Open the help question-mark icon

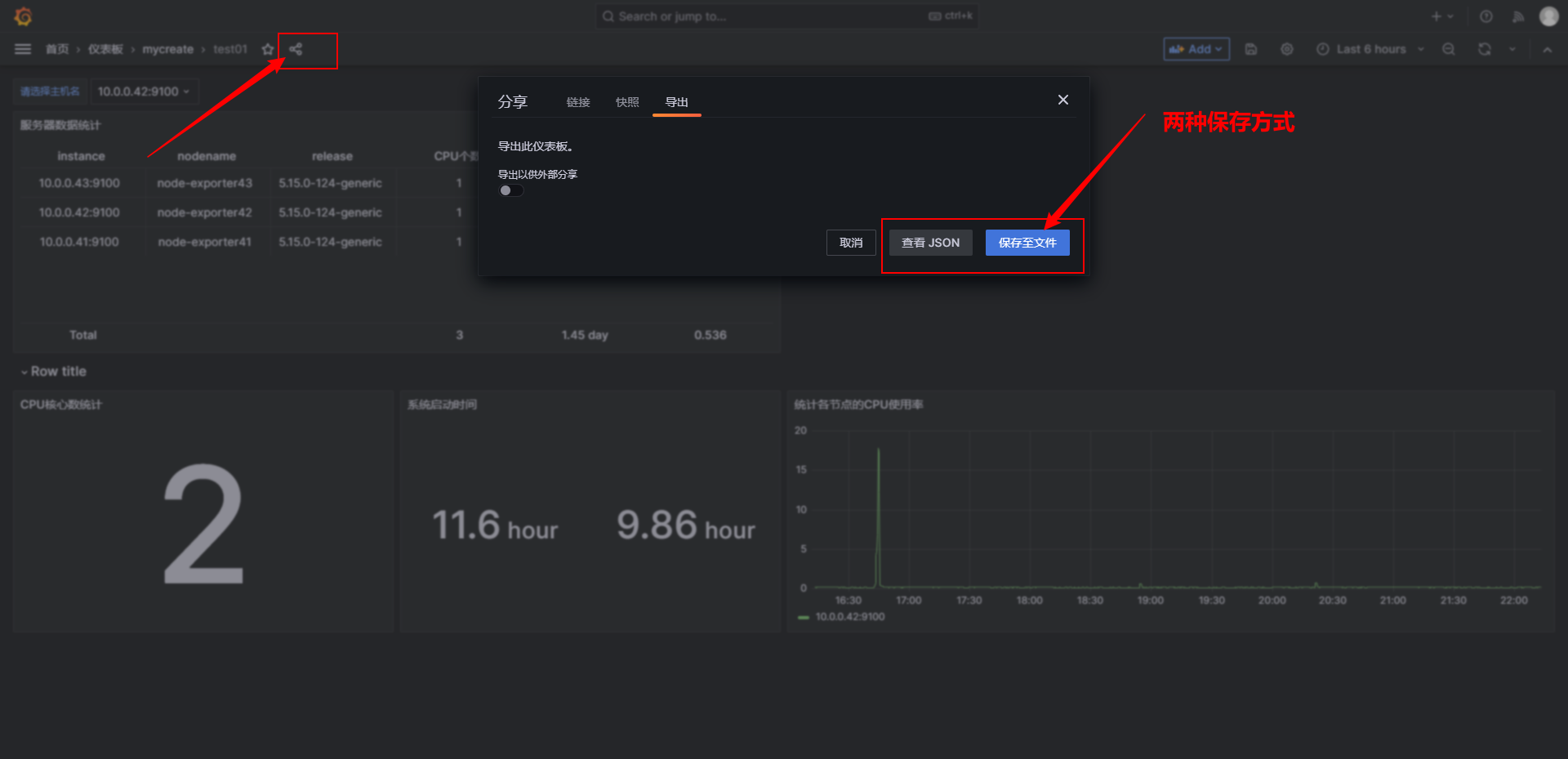point(1486,16)
